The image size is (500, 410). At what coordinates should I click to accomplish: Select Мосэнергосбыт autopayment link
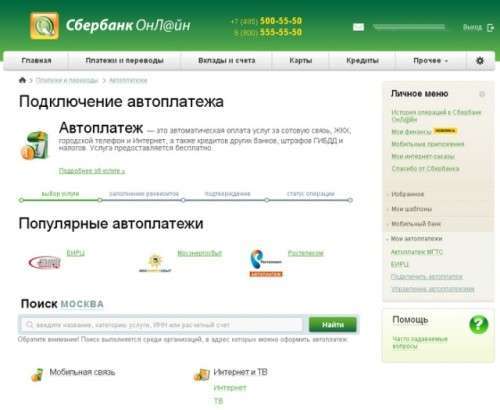200,253
